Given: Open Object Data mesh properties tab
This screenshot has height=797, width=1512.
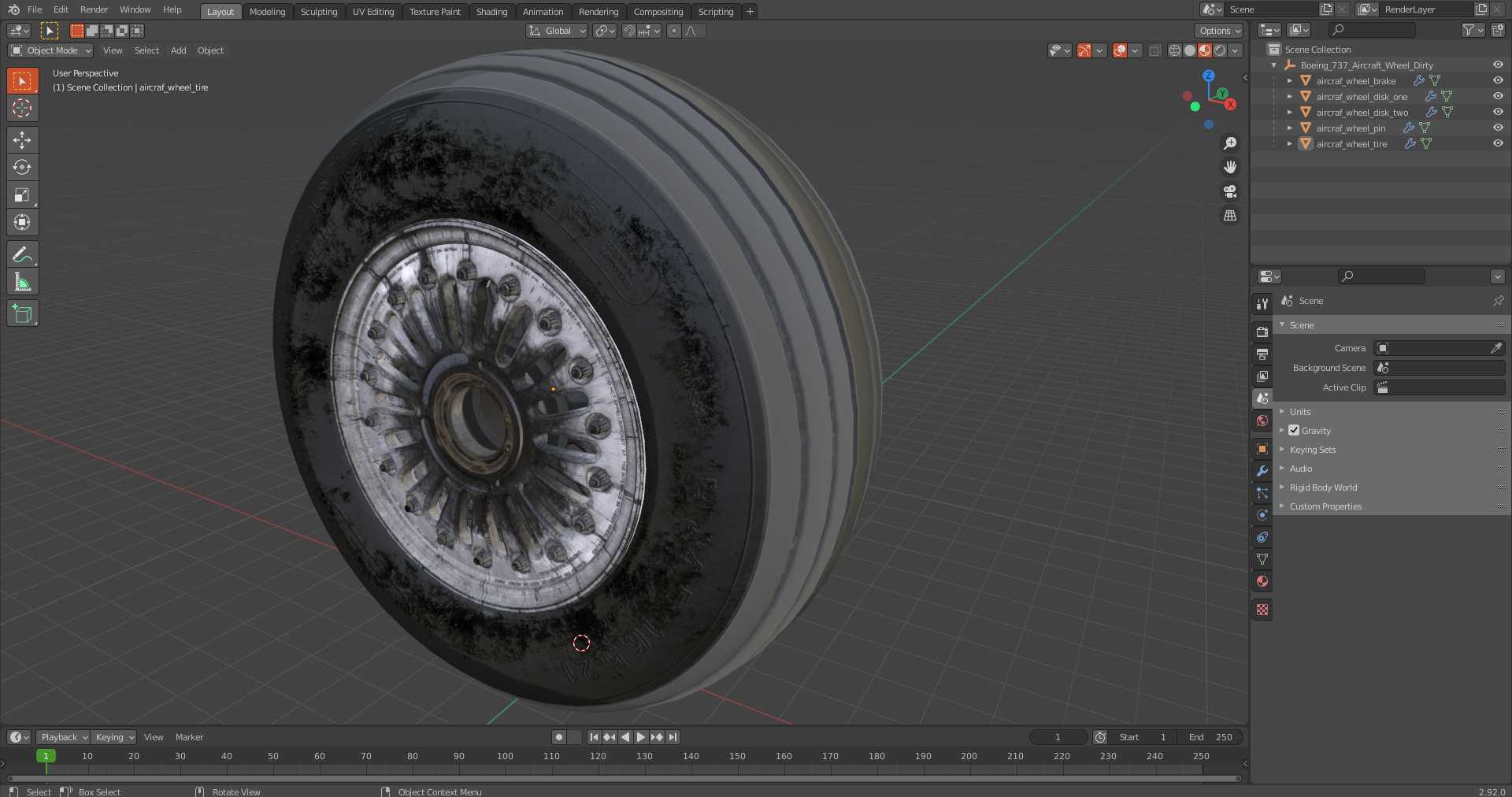Looking at the screenshot, I should [x=1262, y=559].
